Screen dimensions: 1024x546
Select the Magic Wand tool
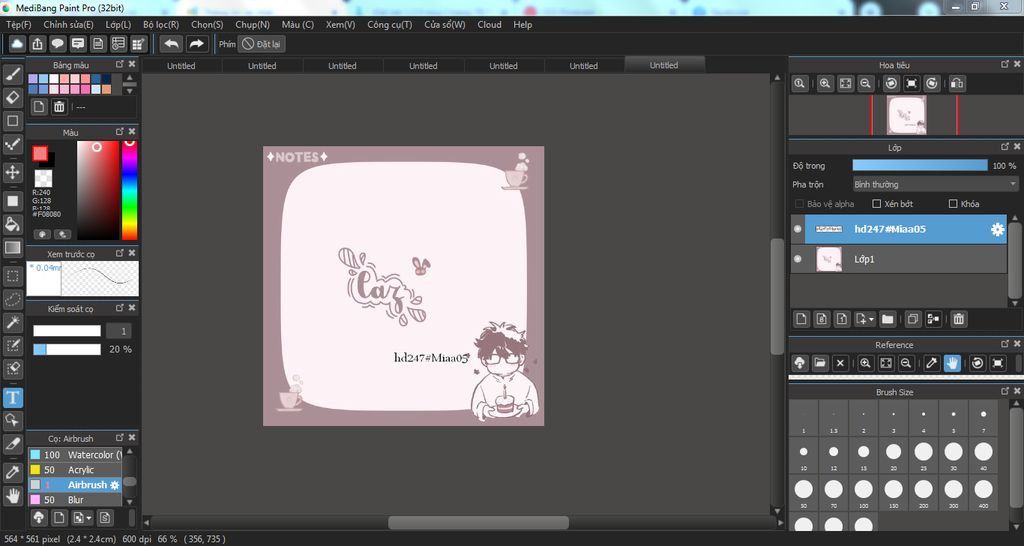(12, 322)
